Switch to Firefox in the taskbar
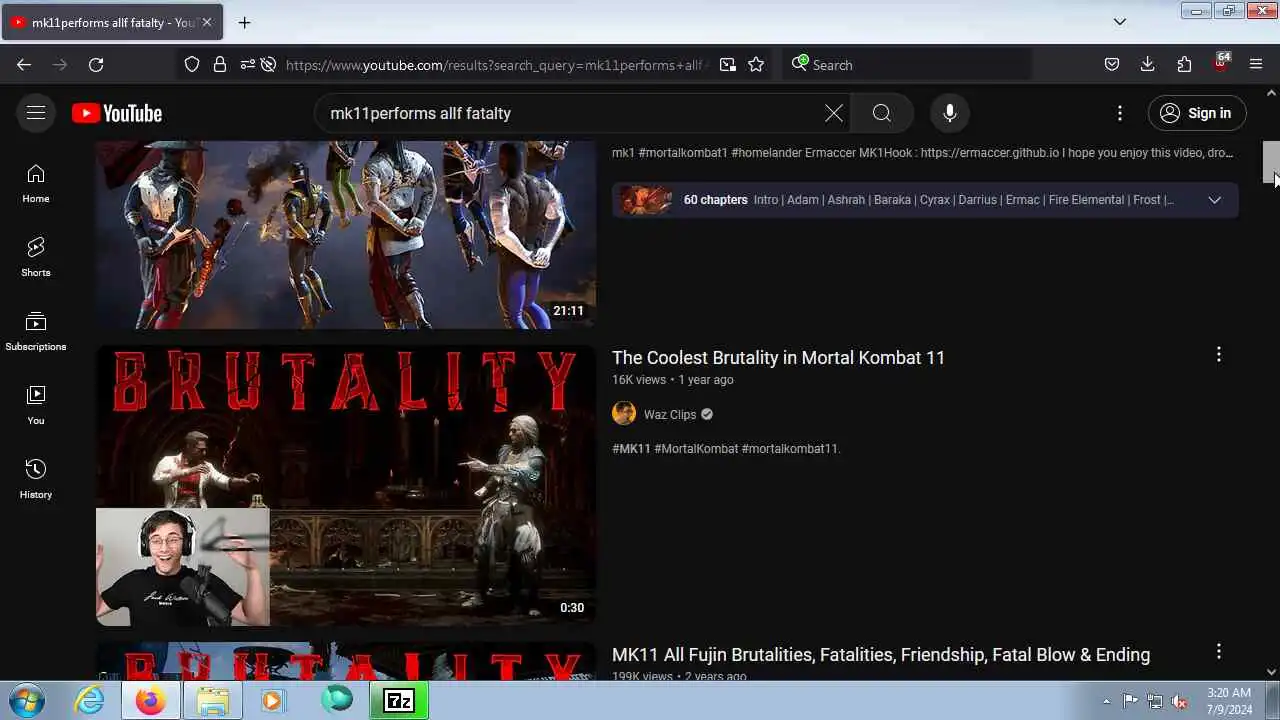Image resolution: width=1280 pixels, height=720 pixels. point(151,701)
